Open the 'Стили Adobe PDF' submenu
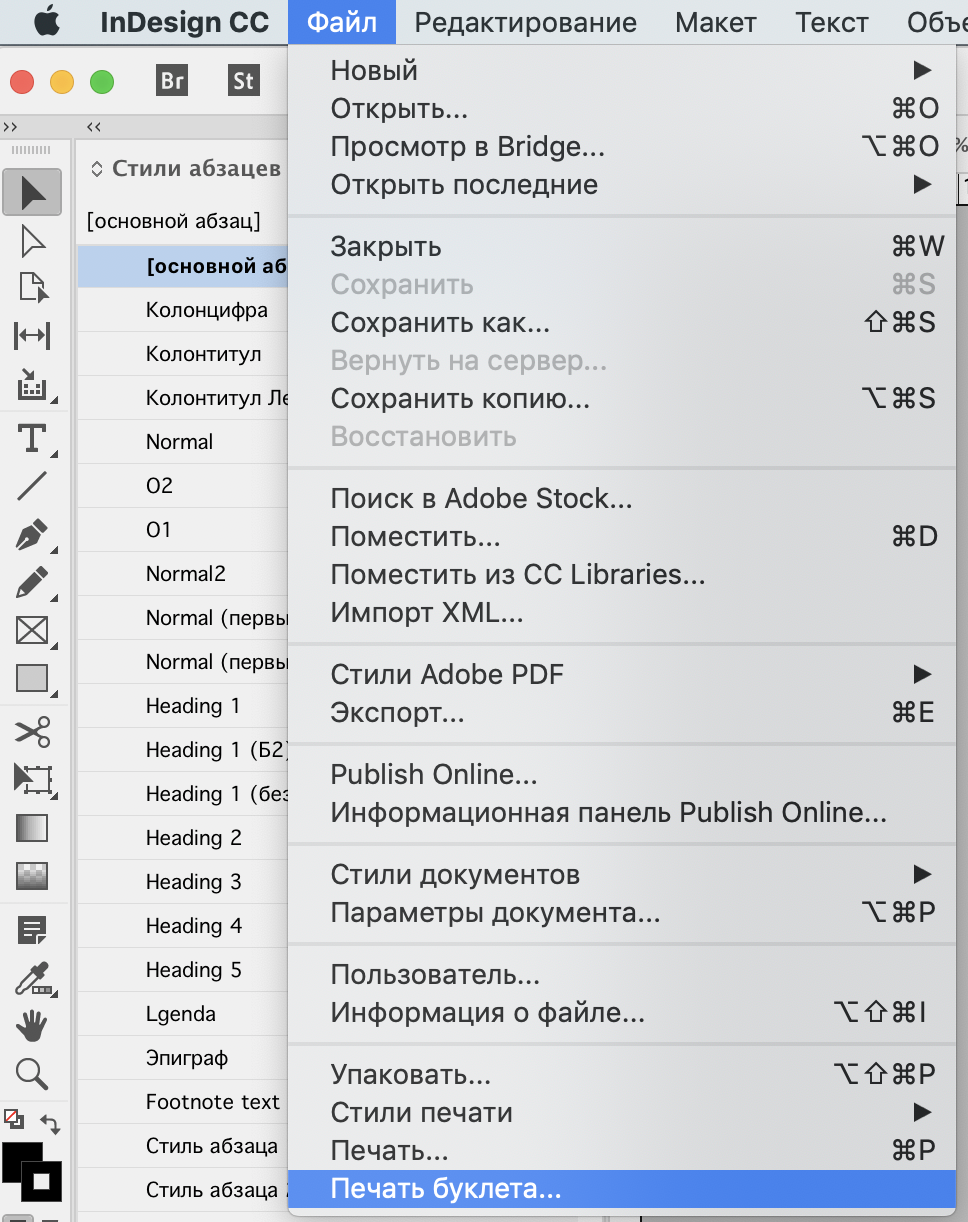Image resolution: width=968 pixels, height=1222 pixels. [921, 674]
